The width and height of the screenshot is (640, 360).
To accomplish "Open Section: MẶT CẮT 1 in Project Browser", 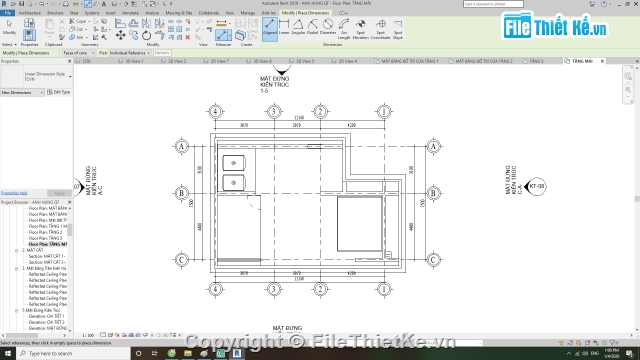I will tap(47, 256).
